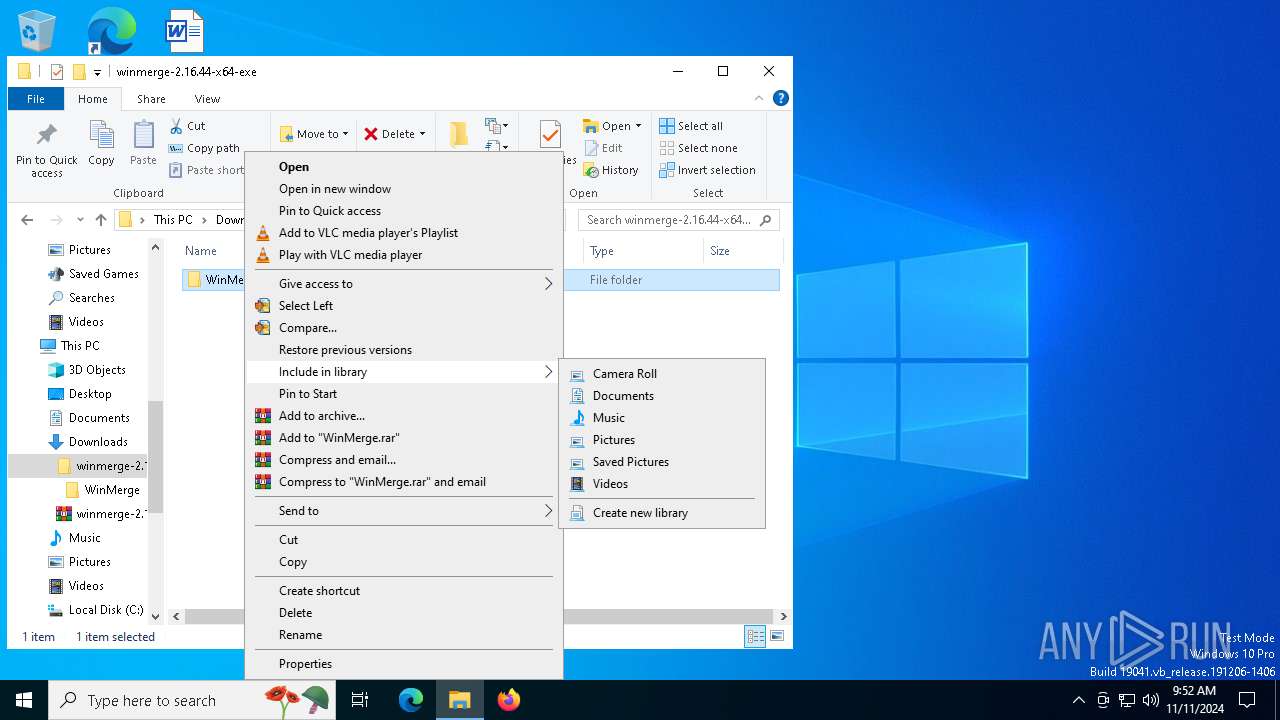This screenshot has height=720, width=1280.
Task: Open Microsoft Edge desktop shortcut
Action: 111,30
